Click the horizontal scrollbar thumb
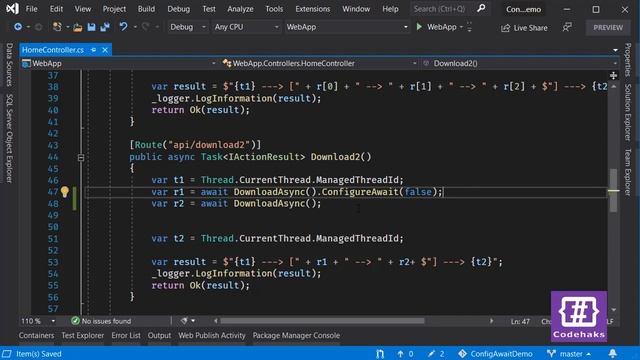 click(322, 321)
